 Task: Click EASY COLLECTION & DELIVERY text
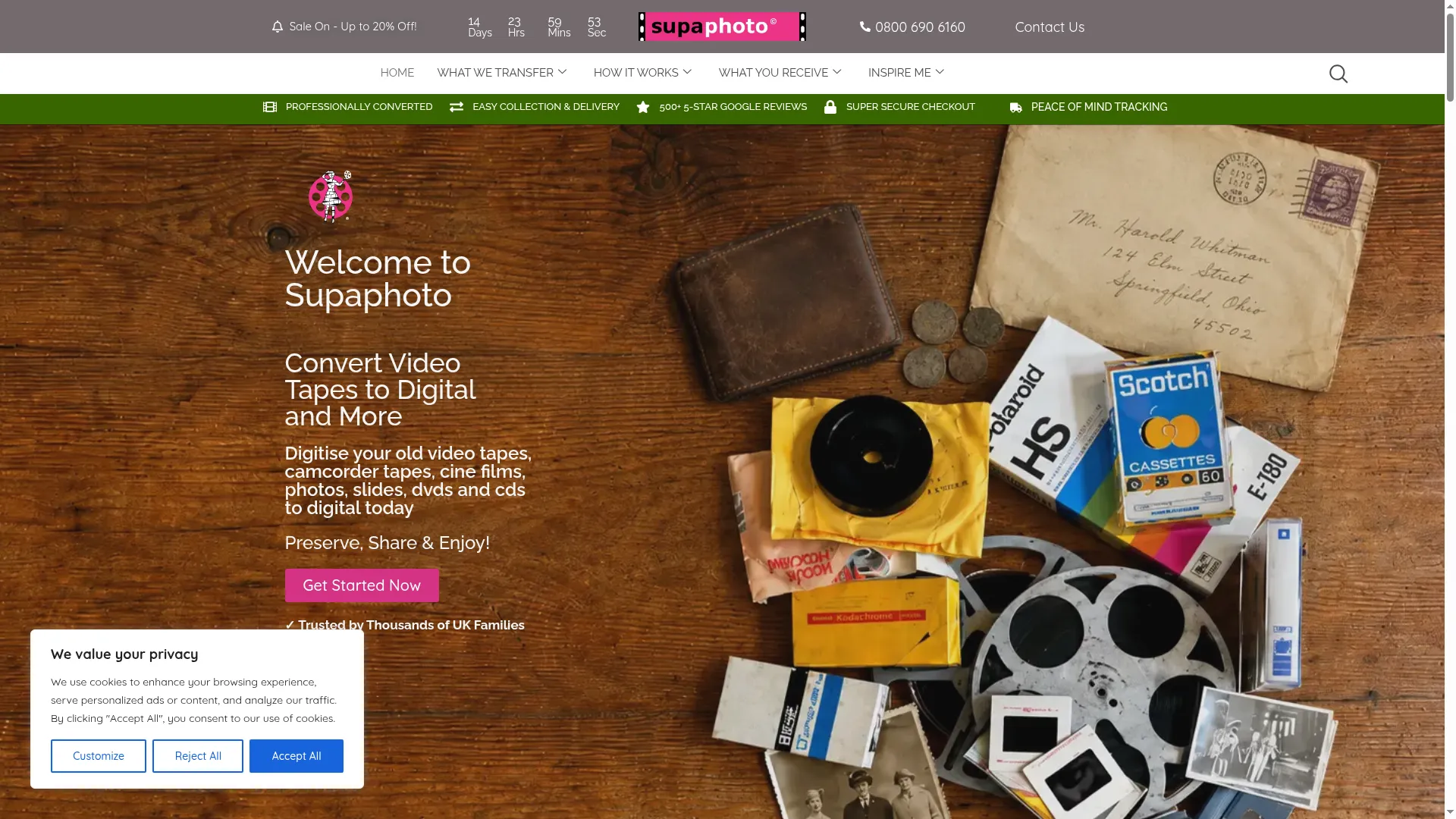[x=546, y=107]
